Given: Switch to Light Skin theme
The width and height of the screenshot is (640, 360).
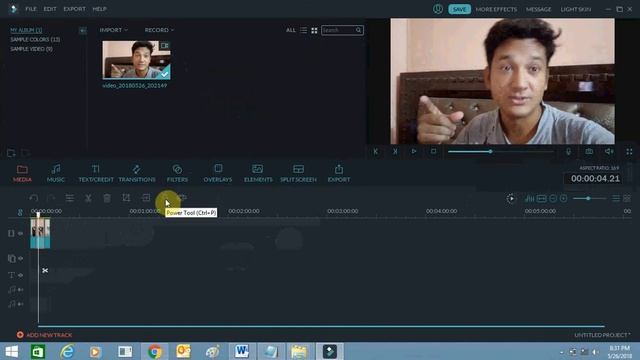Looking at the screenshot, I should tap(576, 9).
